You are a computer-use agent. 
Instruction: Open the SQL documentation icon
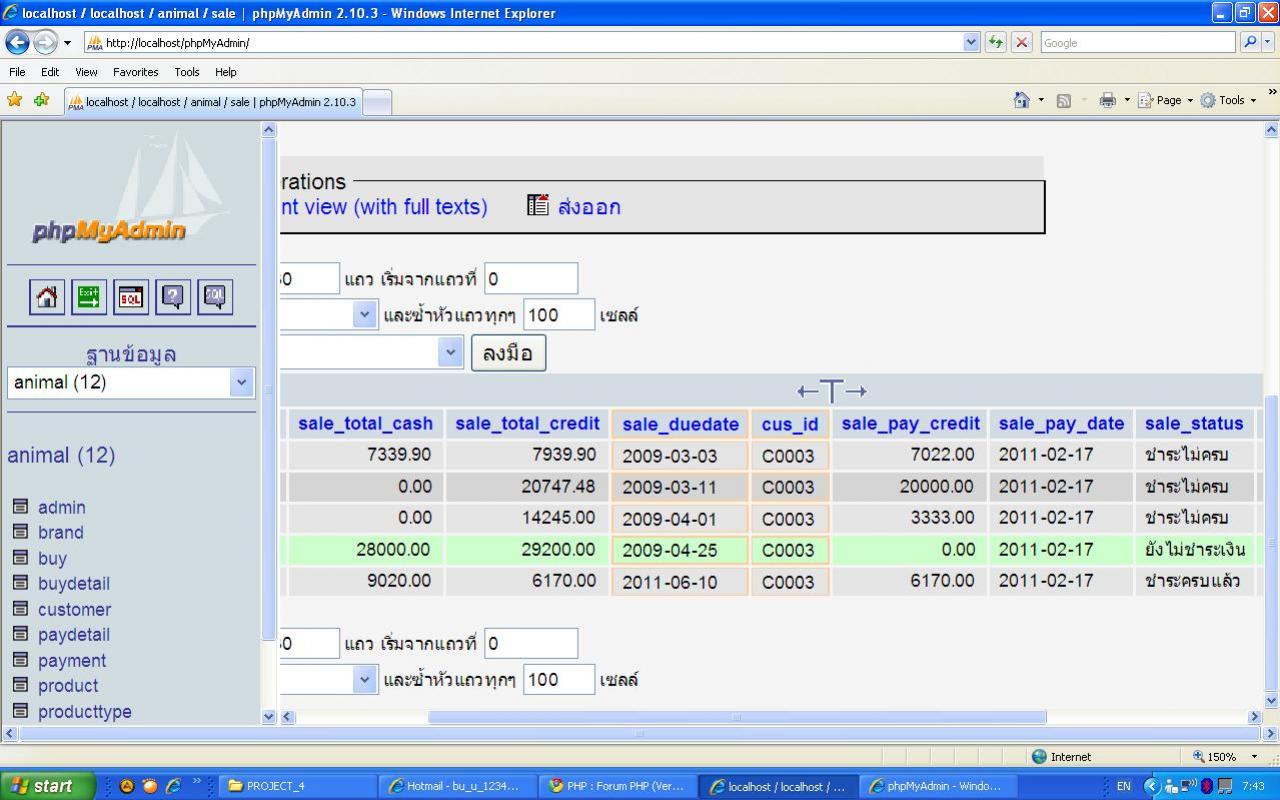[x=215, y=297]
